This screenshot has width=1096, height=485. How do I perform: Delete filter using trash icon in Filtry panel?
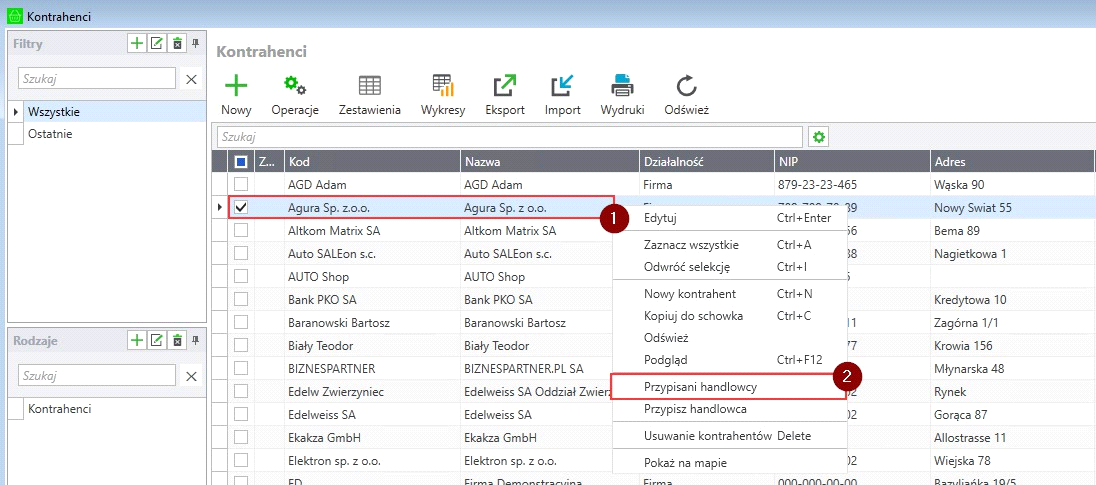pos(177,43)
